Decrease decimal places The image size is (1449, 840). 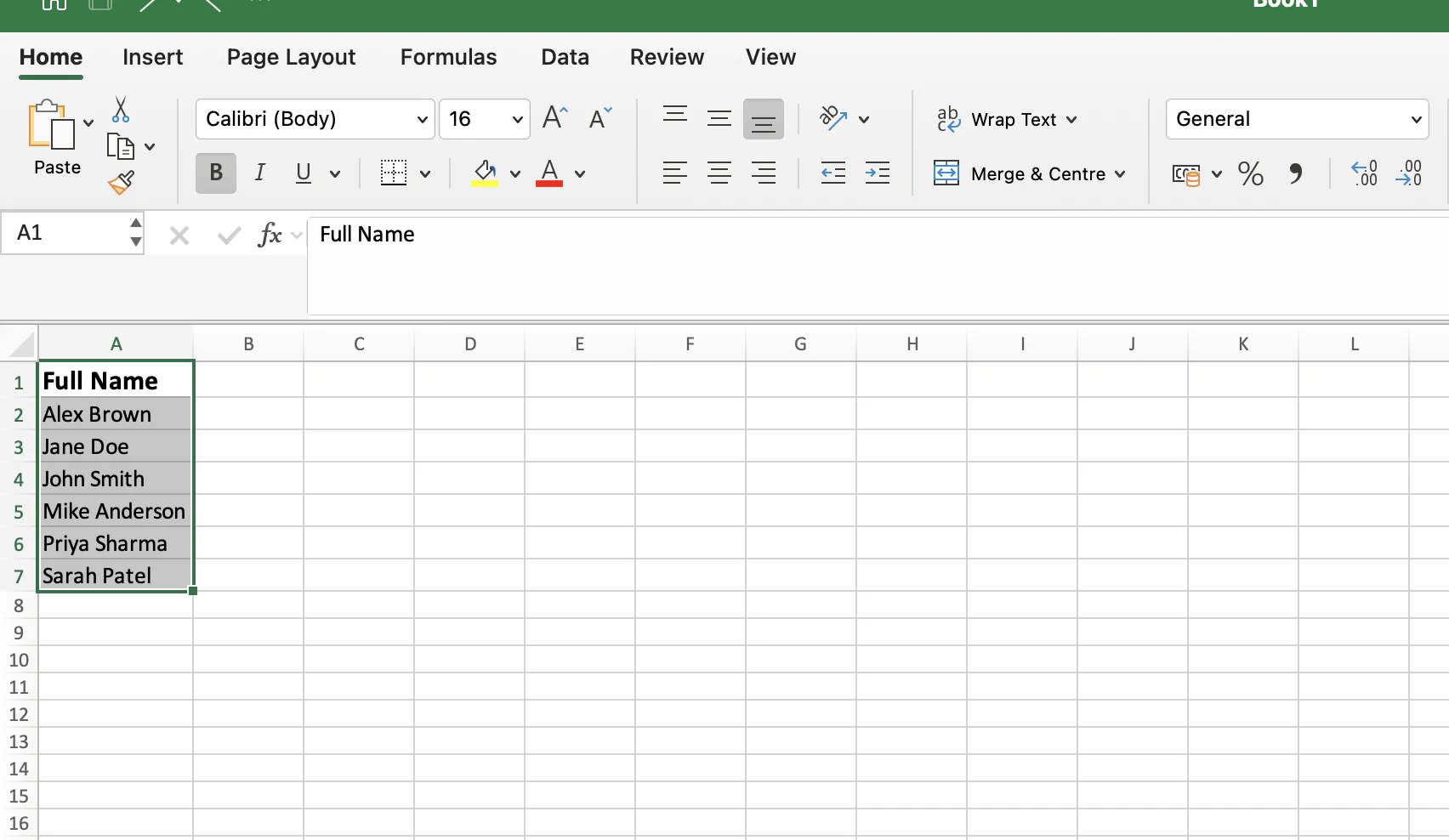point(1409,173)
